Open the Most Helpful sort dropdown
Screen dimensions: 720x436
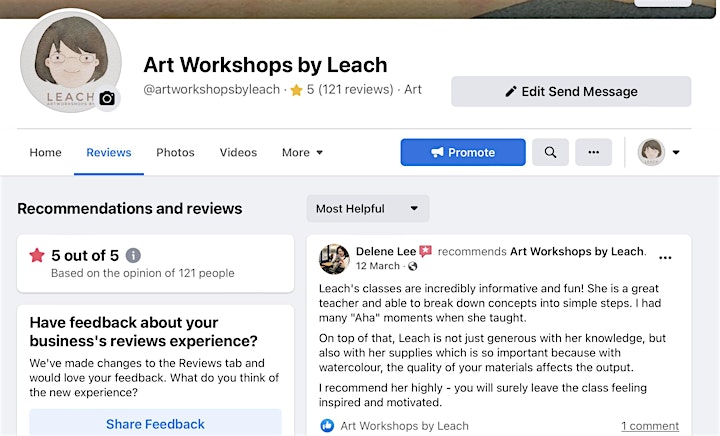[368, 209]
